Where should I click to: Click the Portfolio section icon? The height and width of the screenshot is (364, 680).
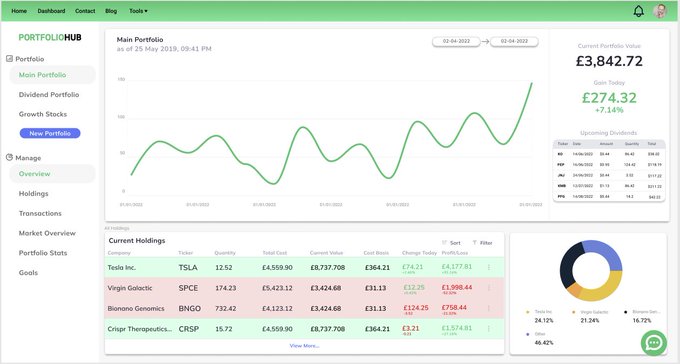coord(10,59)
